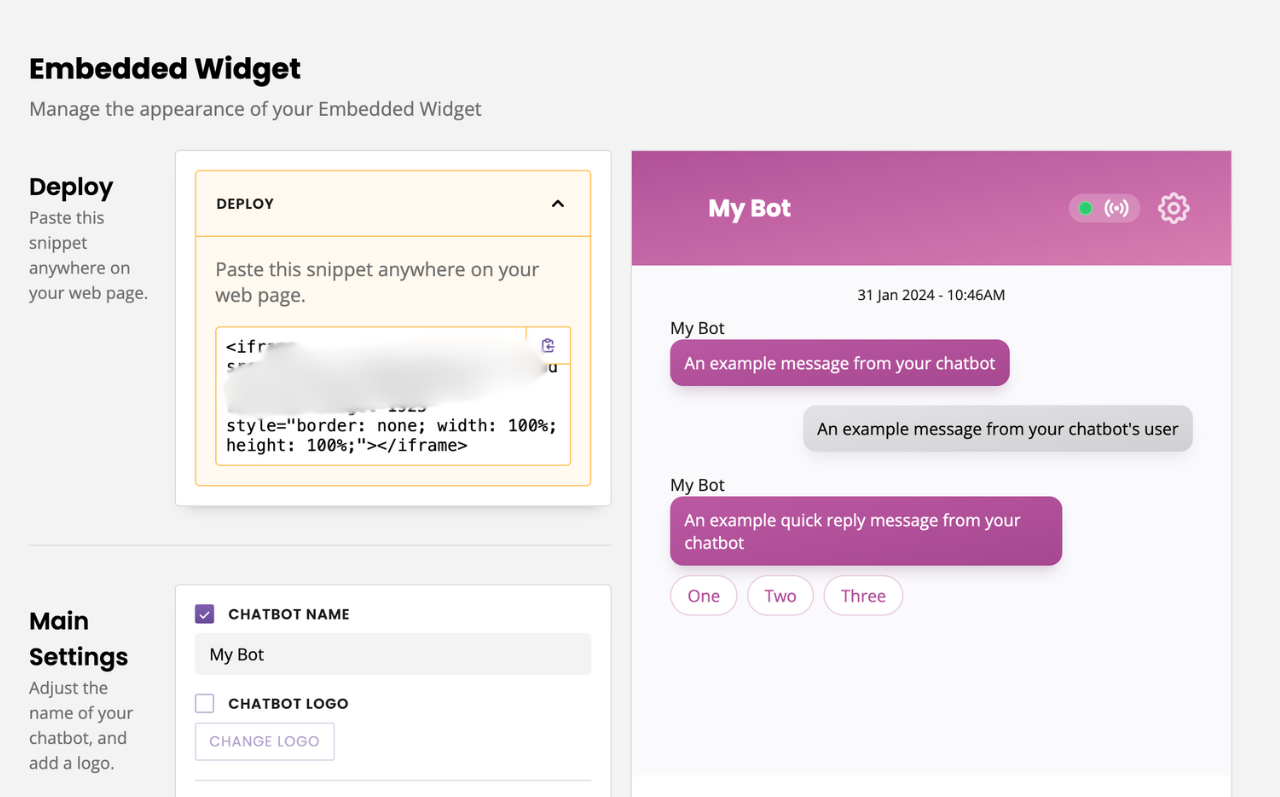Screen dimensions: 1280x797
Task: Select the iframe embed code snippet
Action: (x=392, y=398)
